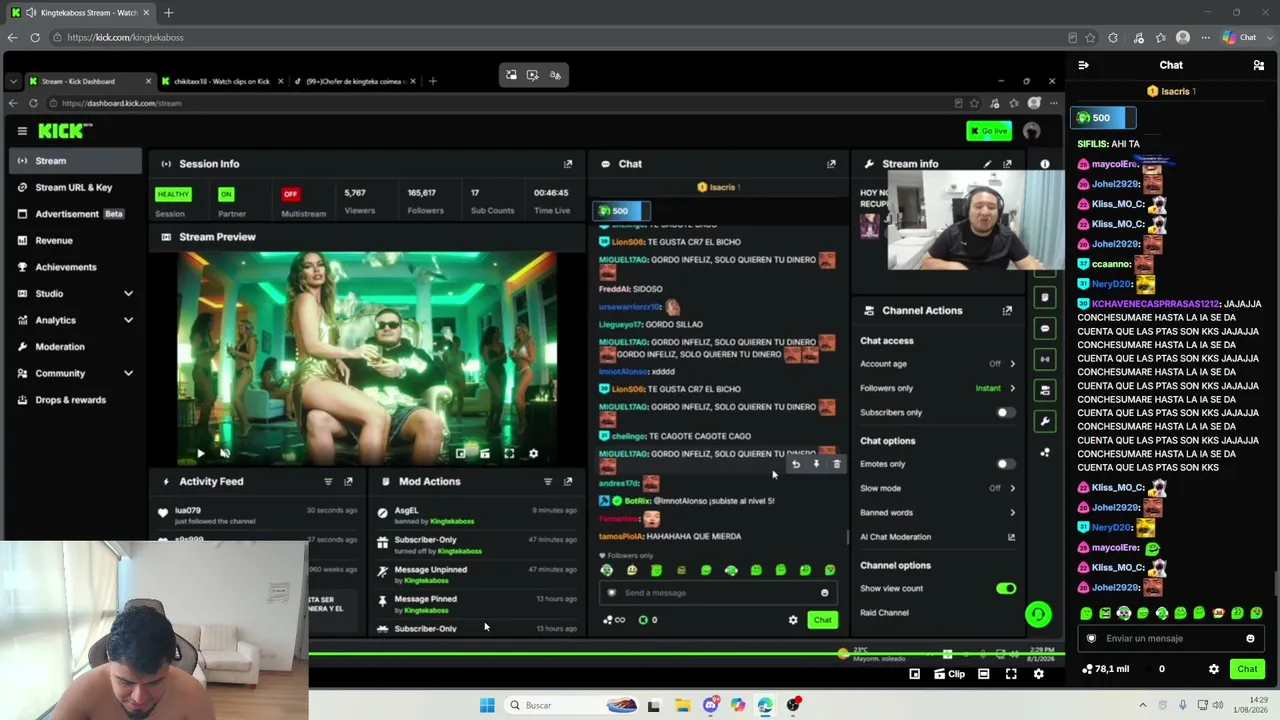The image size is (1280, 720).
Task: Enable picture-in-picture mini player
Action: click(x=914, y=674)
